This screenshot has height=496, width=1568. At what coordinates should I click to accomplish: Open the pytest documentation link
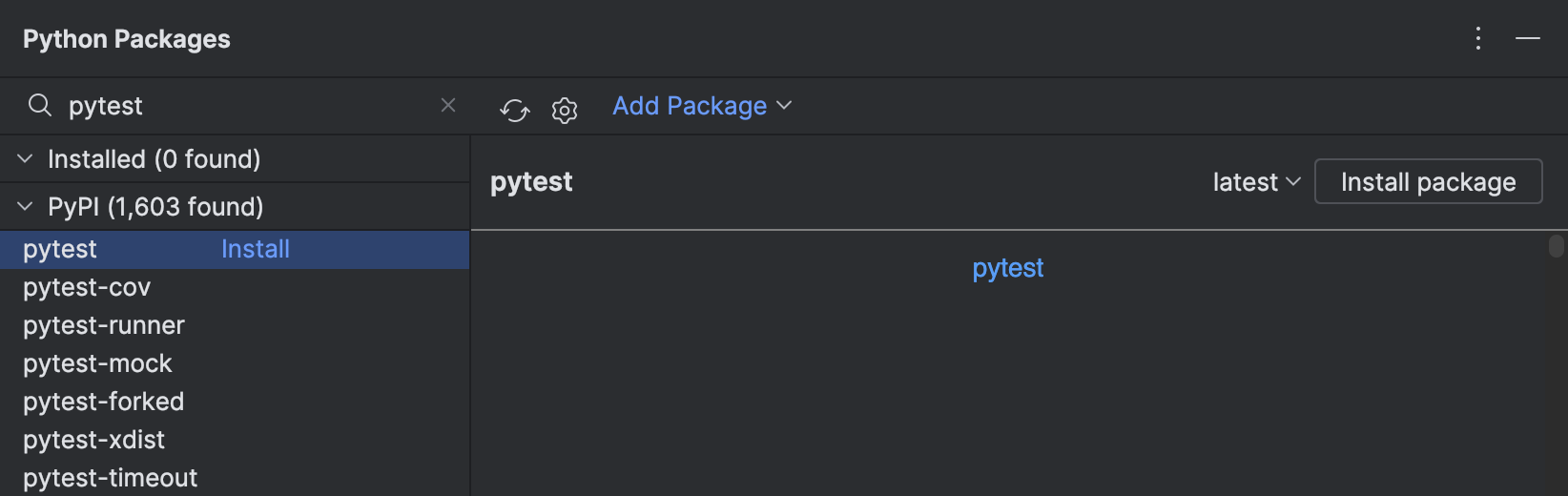1007,268
